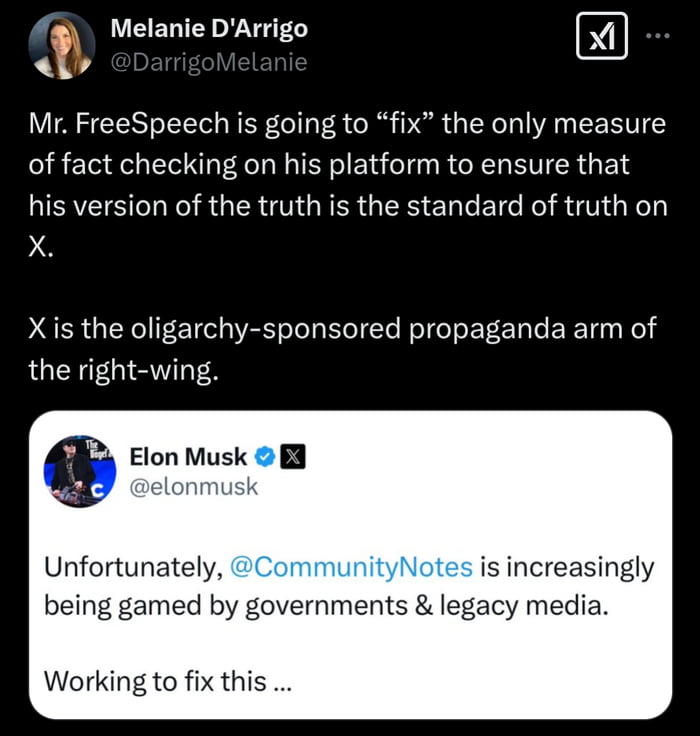Open the three-dot more options menu

[x=658, y=36]
